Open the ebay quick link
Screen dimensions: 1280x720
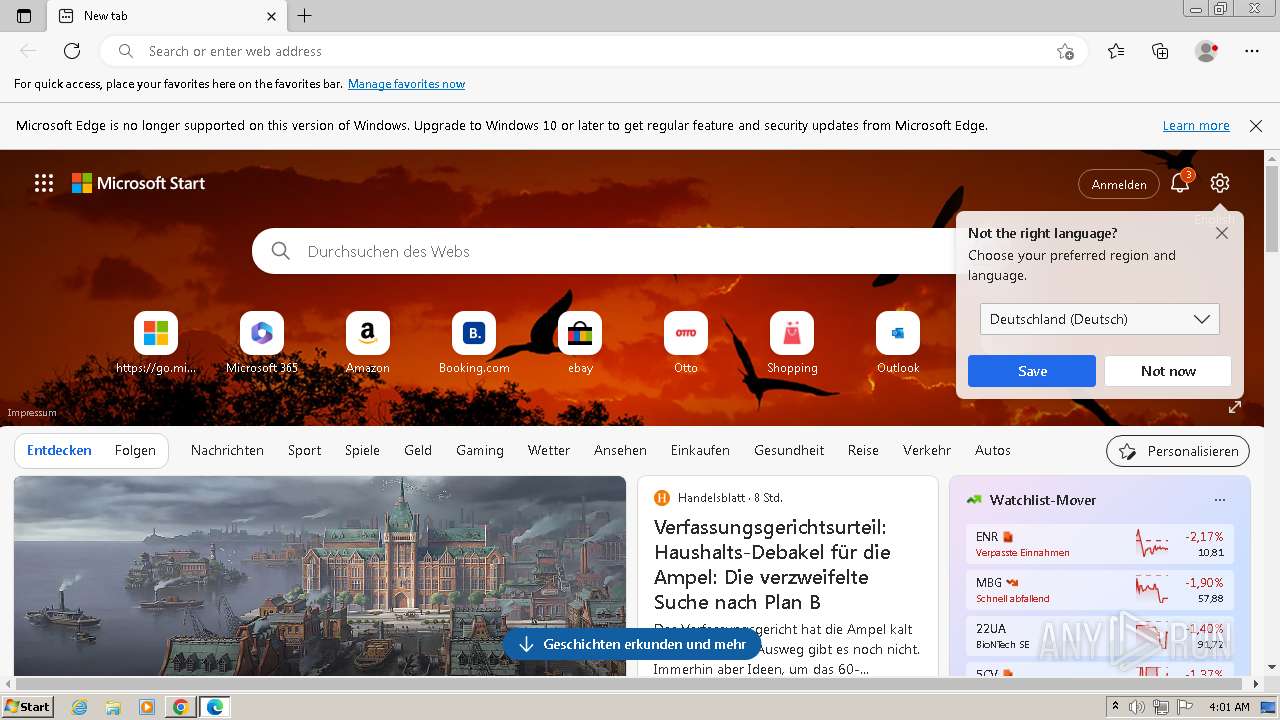(x=580, y=343)
